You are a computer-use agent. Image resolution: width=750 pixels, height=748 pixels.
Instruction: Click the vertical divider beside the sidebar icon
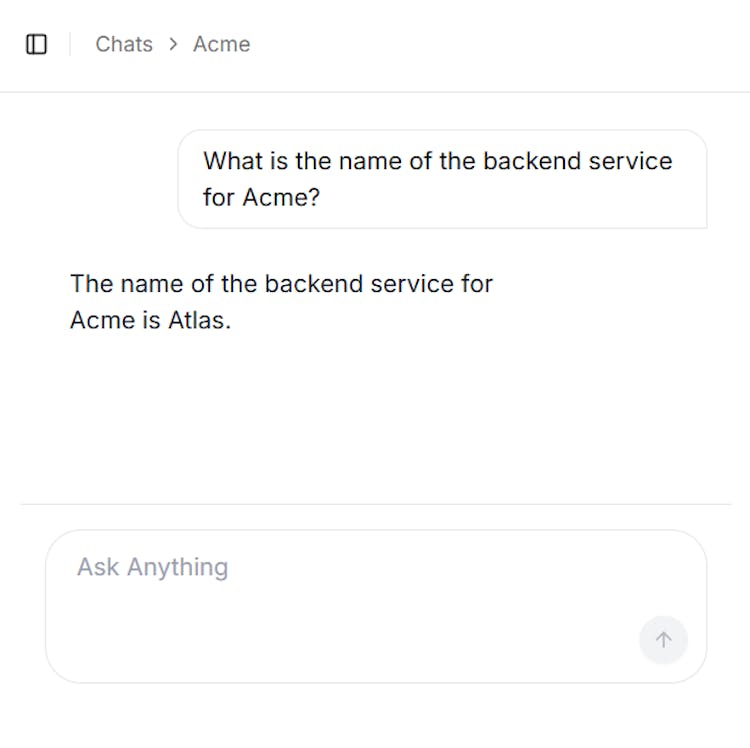(x=70, y=44)
